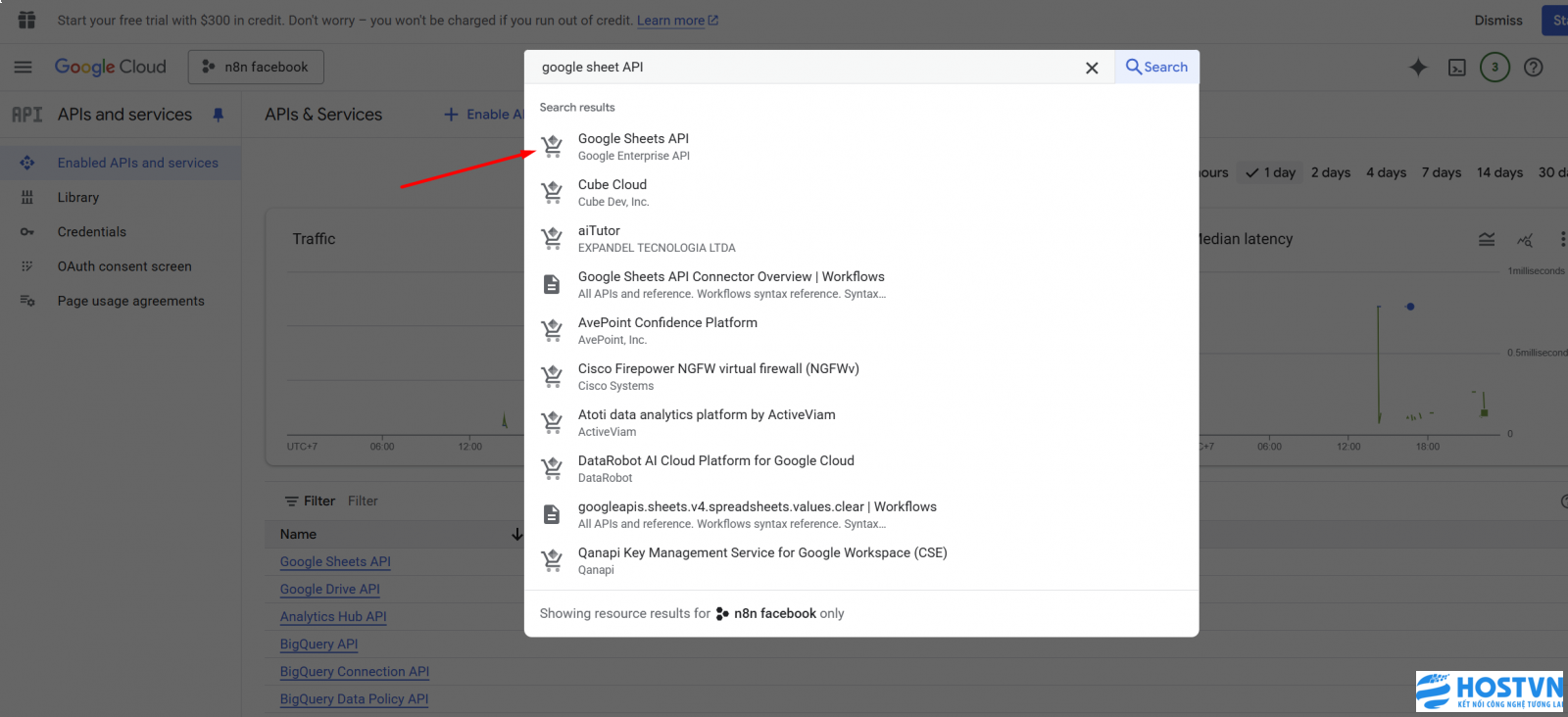The width and height of the screenshot is (1568, 717).
Task: Select Qanapi Key Management Service result
Action: tap(861, 560)
